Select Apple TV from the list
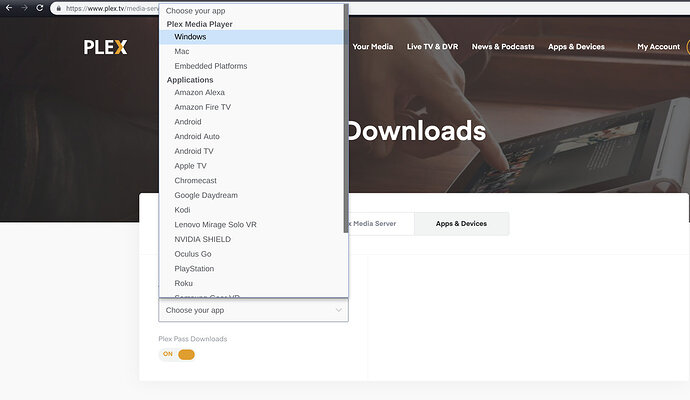 pos(251,166)
